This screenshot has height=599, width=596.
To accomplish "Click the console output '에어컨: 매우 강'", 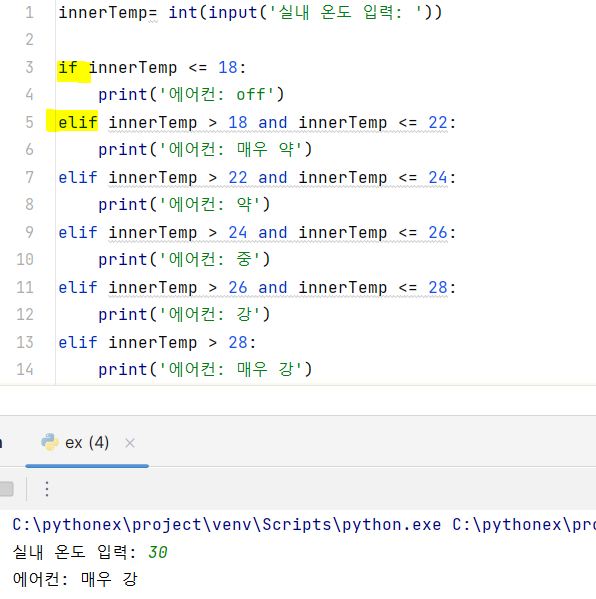I will point(75,579).
